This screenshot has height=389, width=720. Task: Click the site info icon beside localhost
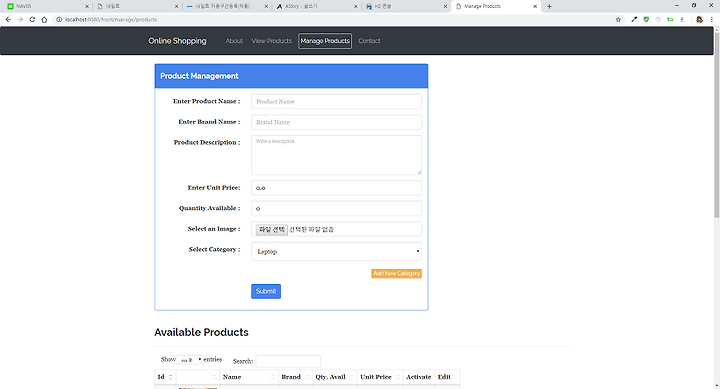59,19
